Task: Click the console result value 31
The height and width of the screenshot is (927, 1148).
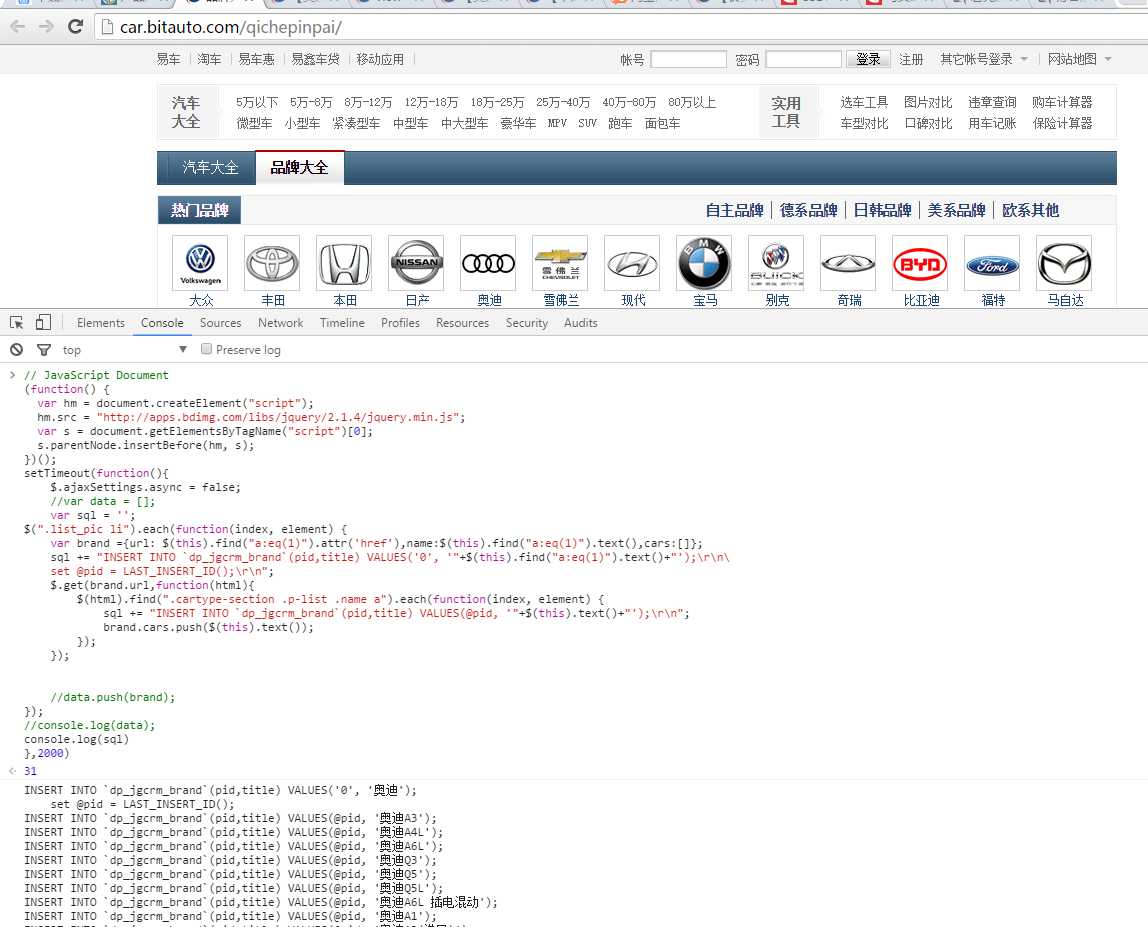Action: pos(30,771)
